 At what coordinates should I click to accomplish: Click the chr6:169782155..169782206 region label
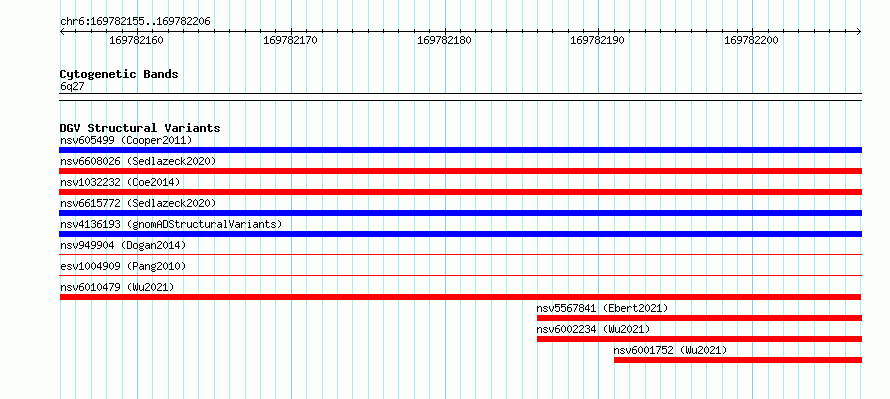click(135, 22)
